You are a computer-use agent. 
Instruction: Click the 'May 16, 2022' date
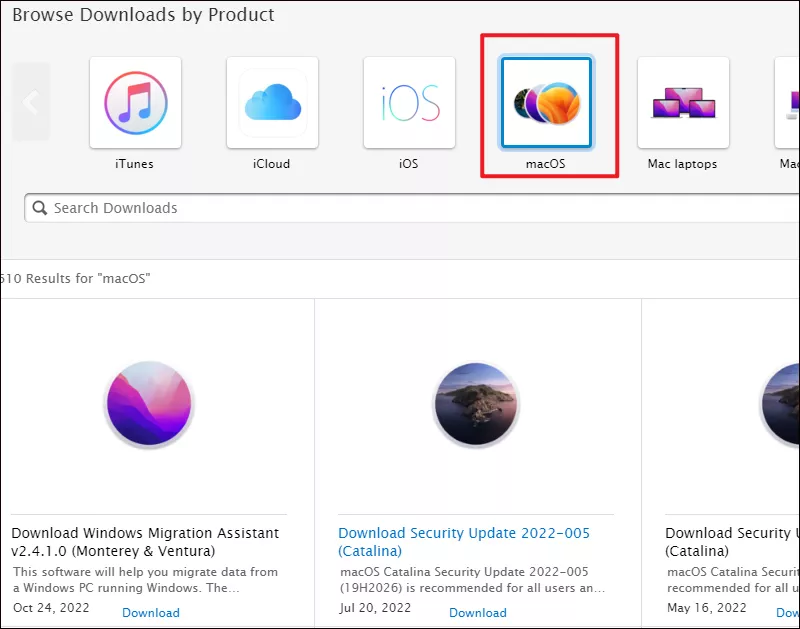(x=707, y=608)
